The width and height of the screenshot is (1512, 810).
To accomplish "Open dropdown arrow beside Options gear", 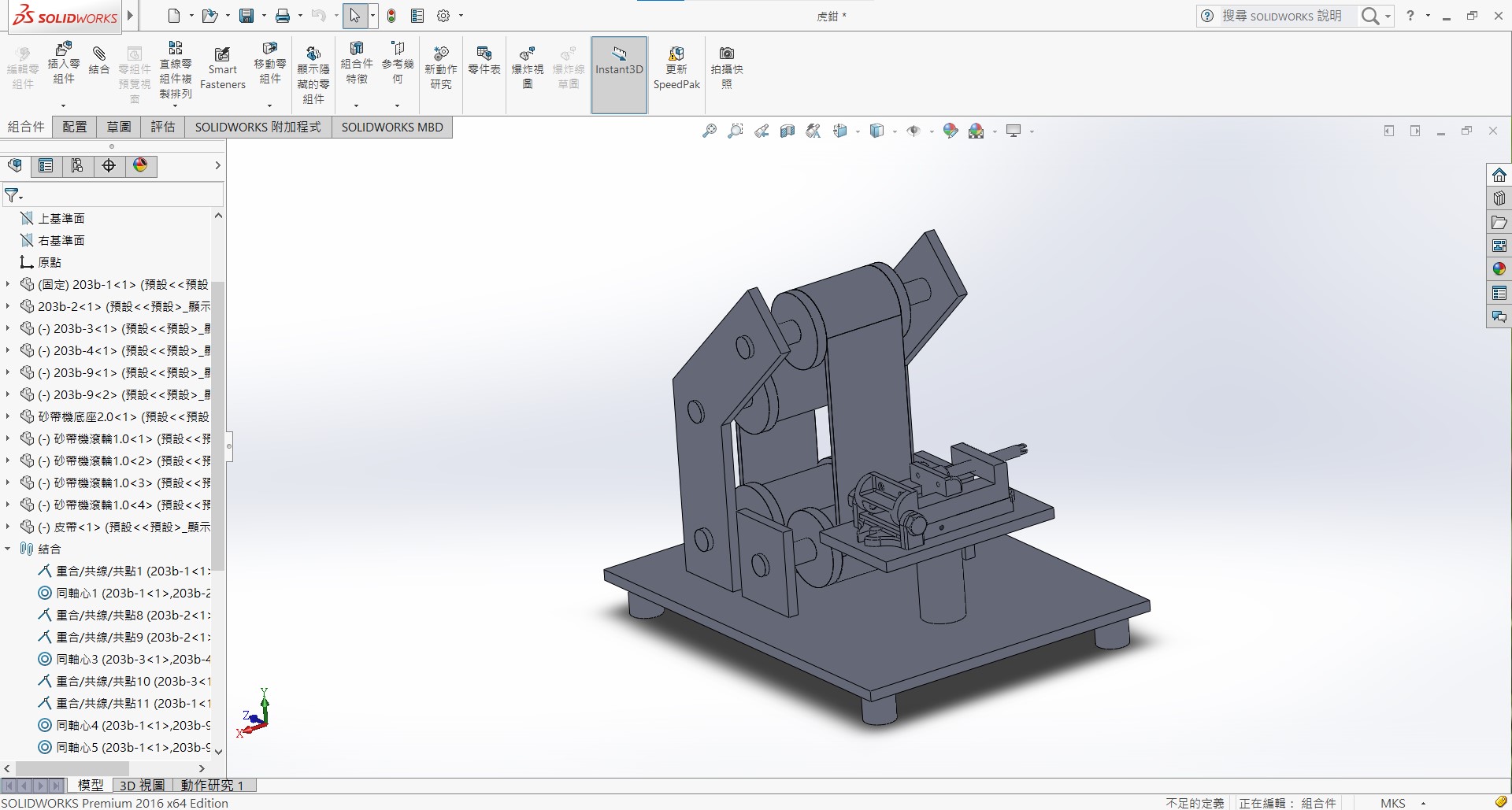I will pos(461,16).
